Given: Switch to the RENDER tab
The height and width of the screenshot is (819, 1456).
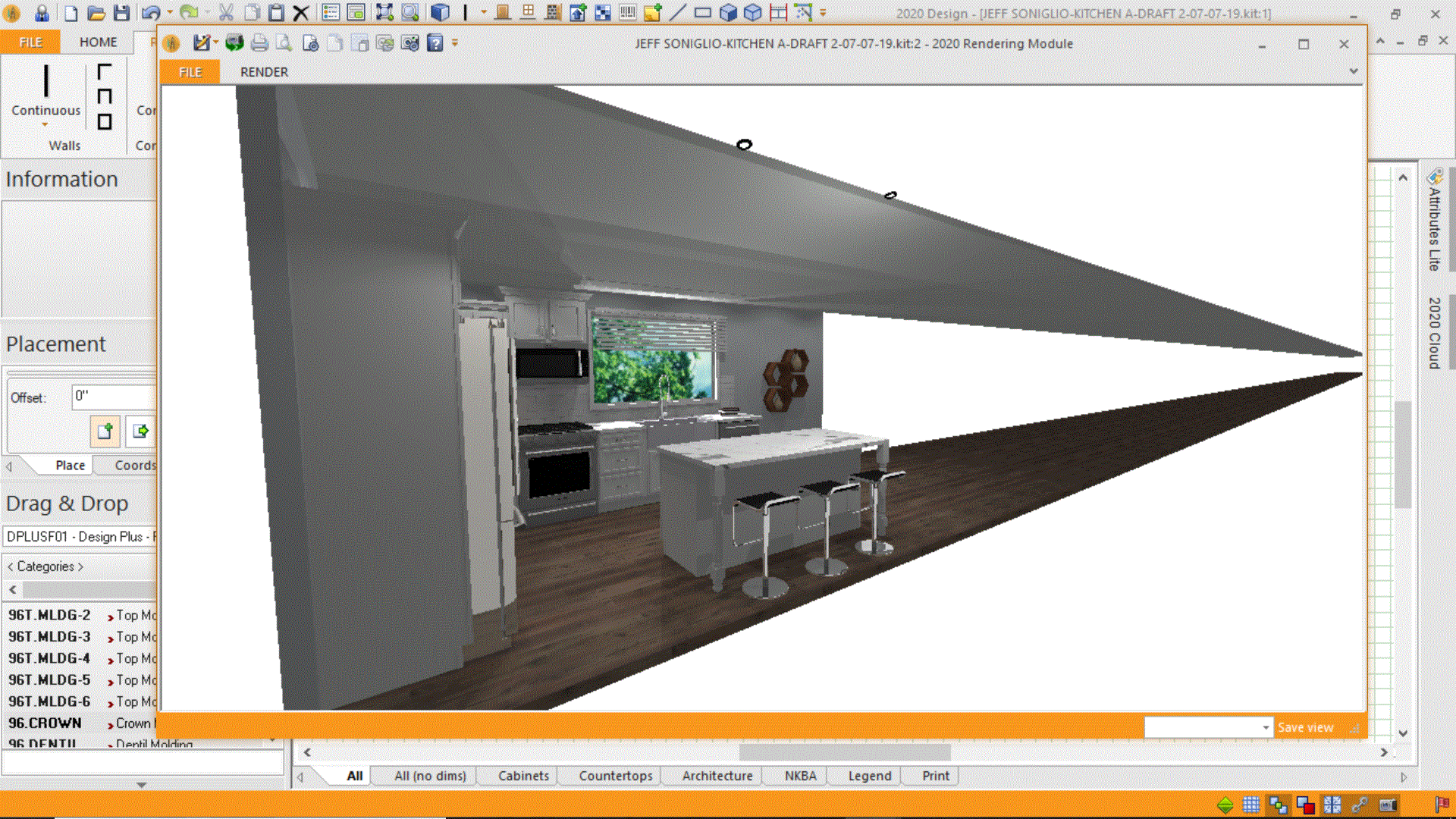Looking at the screenshot, I should [x=264, y=72].
